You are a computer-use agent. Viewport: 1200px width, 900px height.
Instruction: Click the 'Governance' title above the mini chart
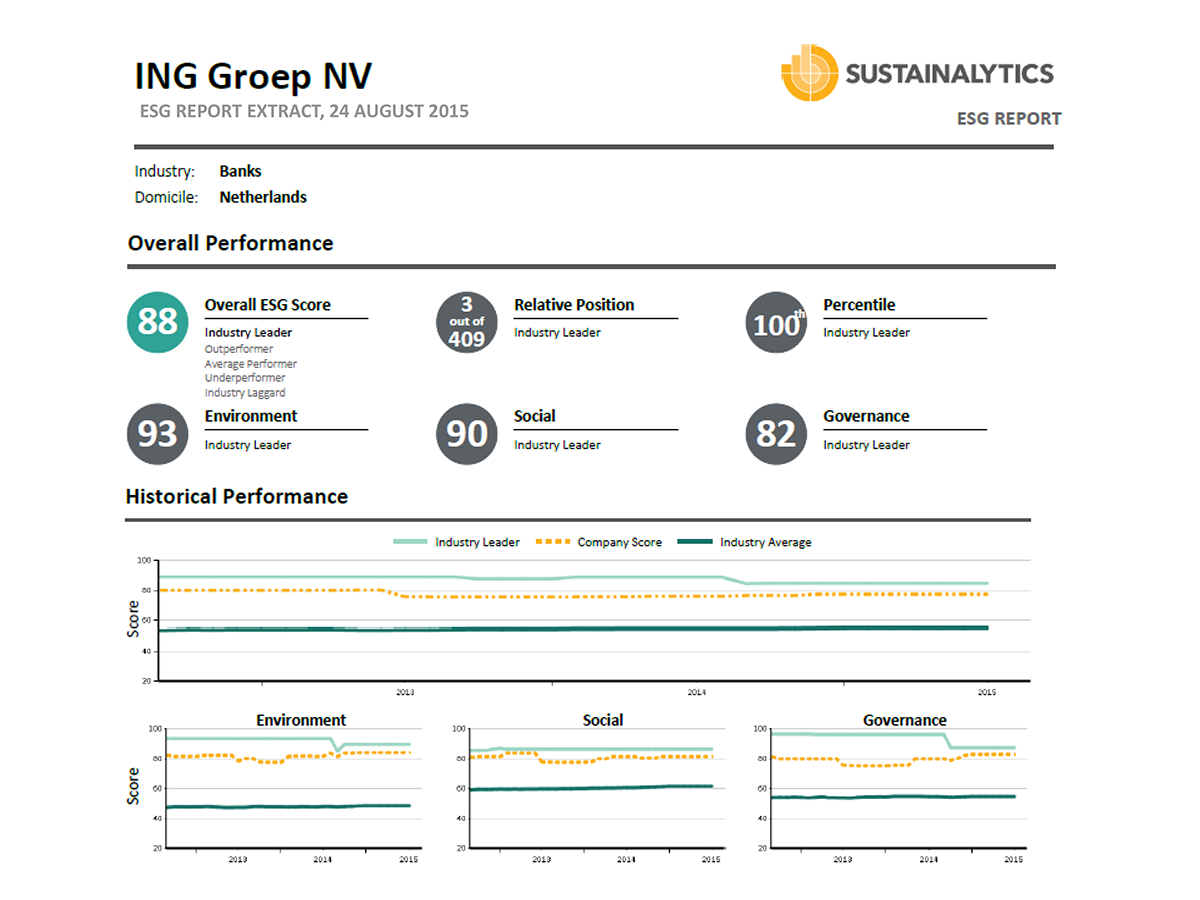point(905,720)
